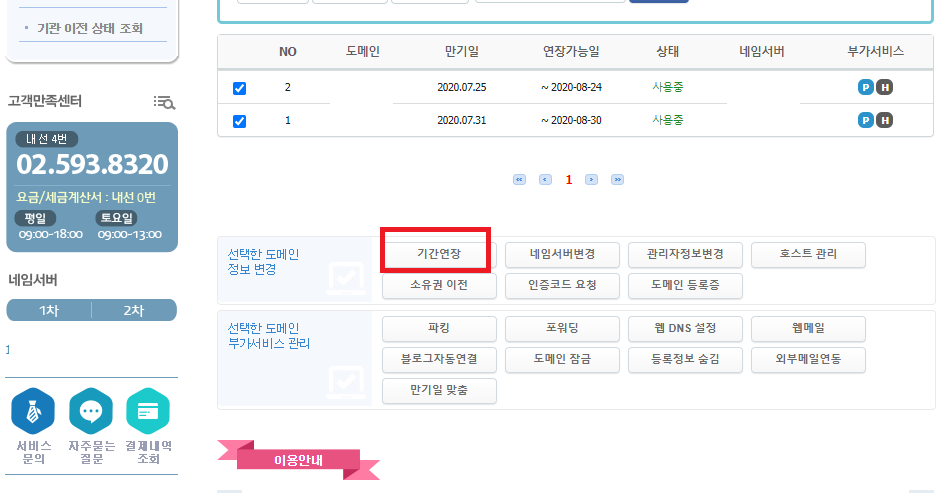Click the 부가서비스 column header
This screenshot has width=945, height=493.
tap(875, 51)
